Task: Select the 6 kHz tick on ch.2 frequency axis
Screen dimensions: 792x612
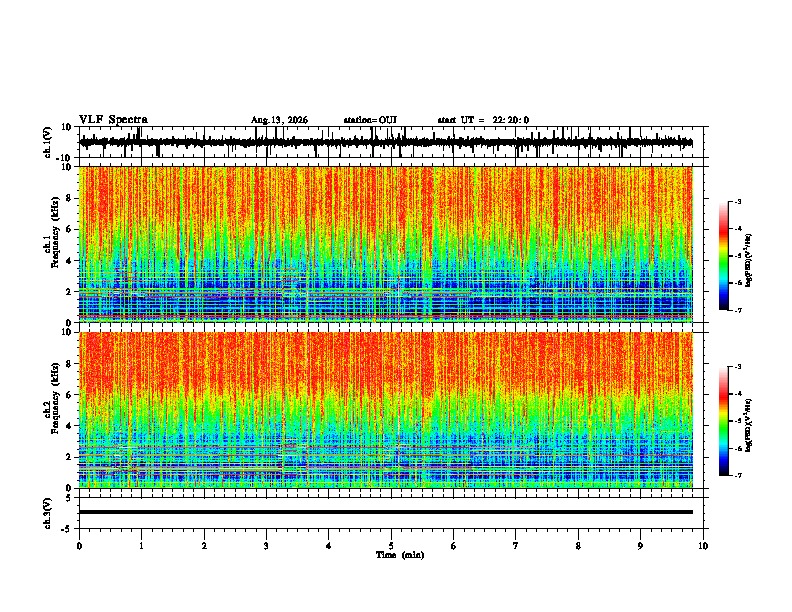Action: point(69,394)
